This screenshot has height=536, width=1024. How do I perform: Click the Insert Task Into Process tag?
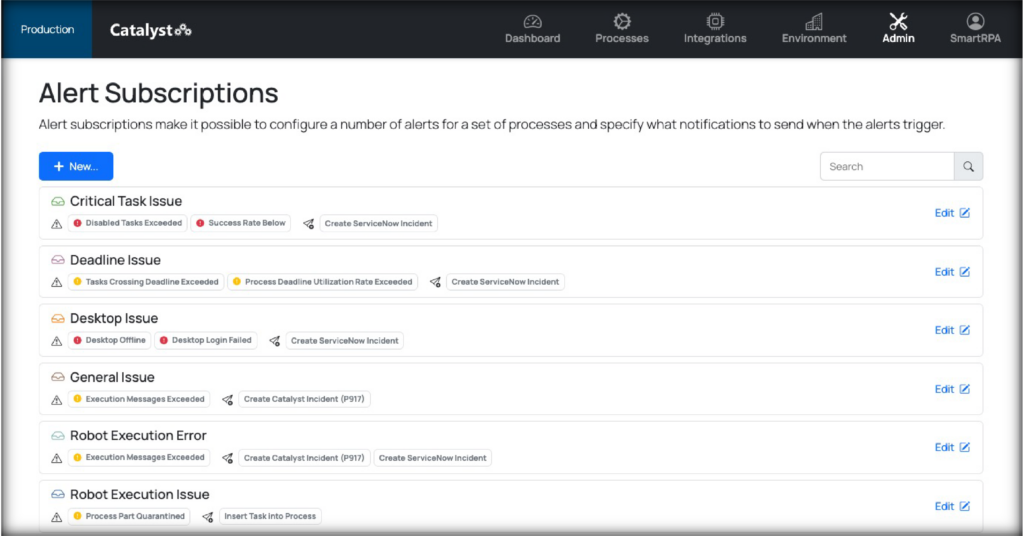point(271,516)
